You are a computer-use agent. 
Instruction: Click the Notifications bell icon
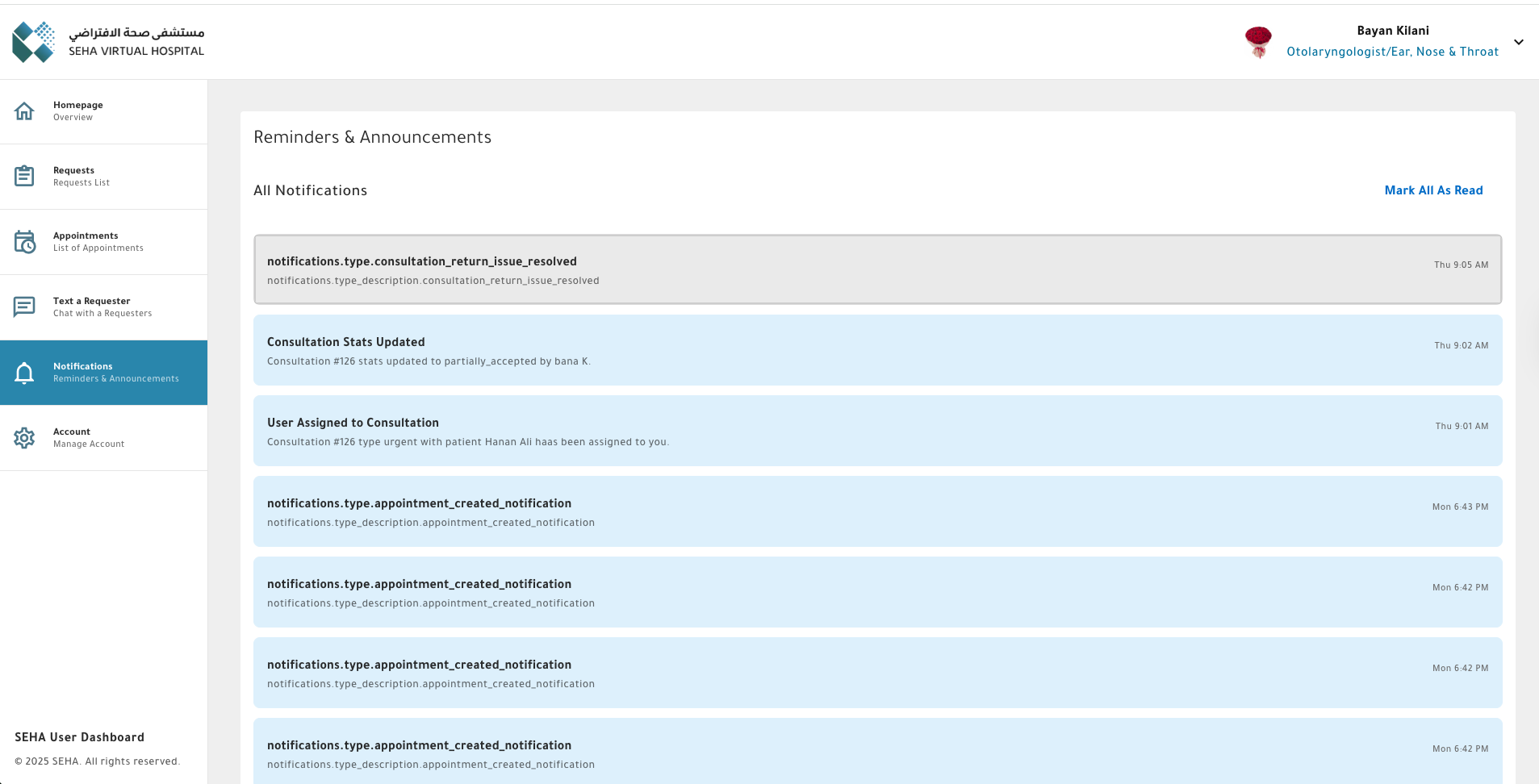point(24,373)
